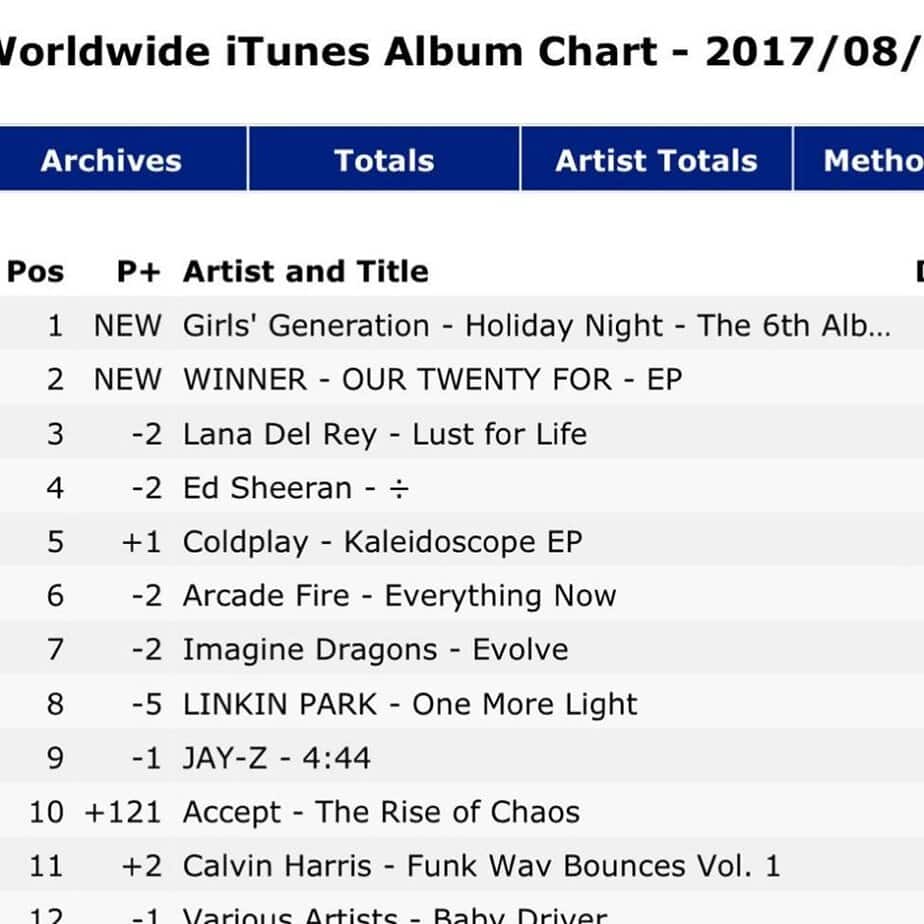Click Lana Del Rey - Lust for Life
The width and height of the screenshot is (924, 924).
[384, 434]
